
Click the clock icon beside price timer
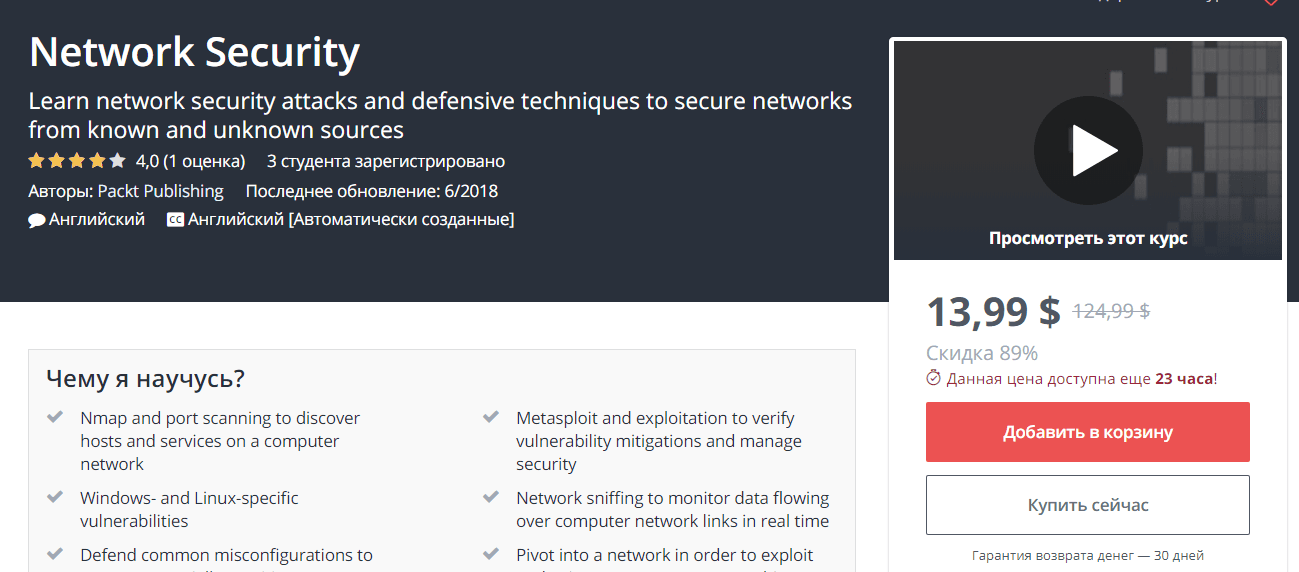pyautogui.click(x=934, y=378)
